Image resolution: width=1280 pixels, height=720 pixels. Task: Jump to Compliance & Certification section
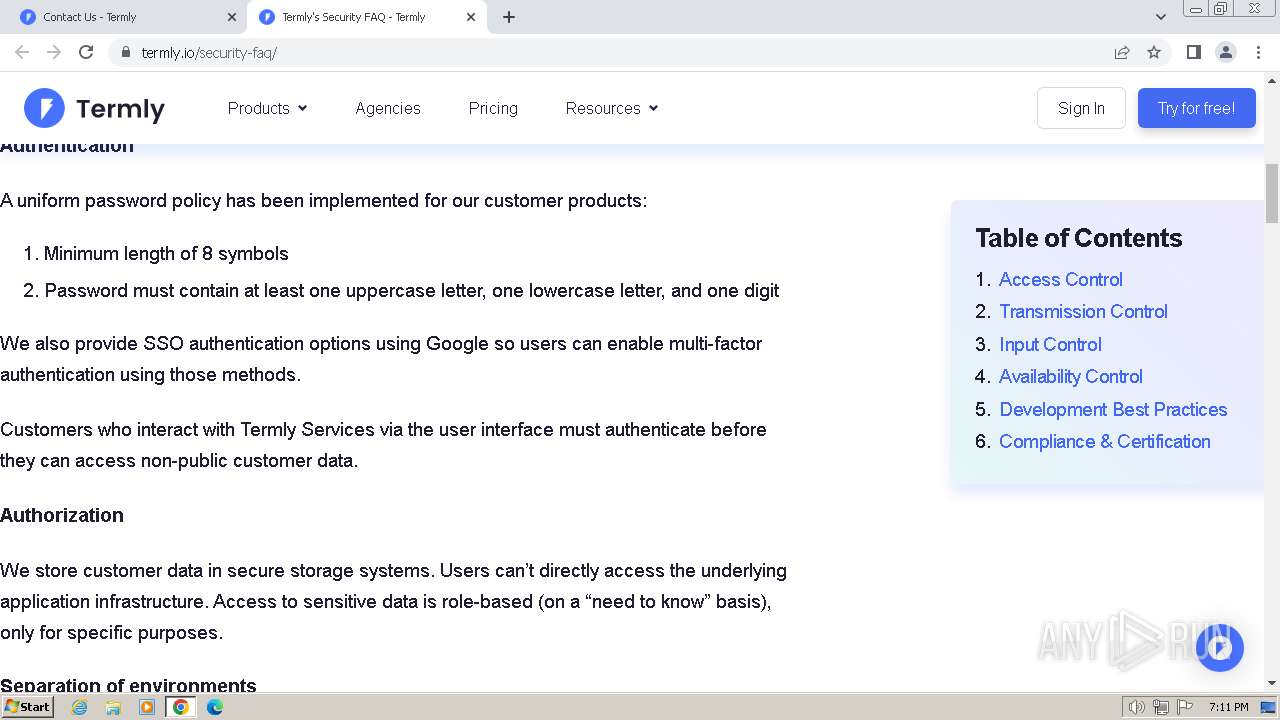tap(1104, 441)
